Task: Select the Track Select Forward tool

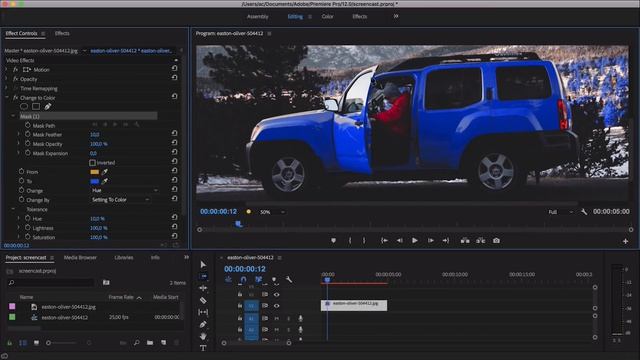Action: [203, 276]
